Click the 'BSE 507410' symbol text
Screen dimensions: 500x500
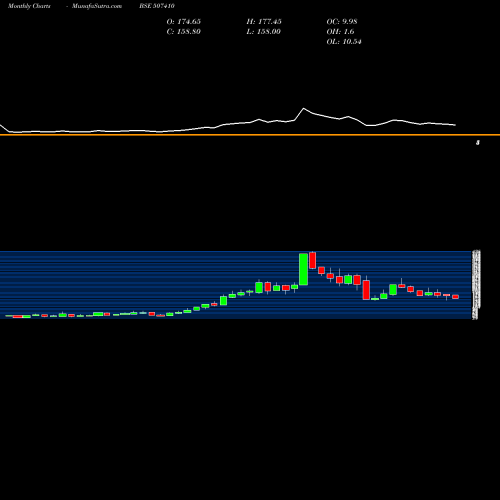[x=157, y=6]
